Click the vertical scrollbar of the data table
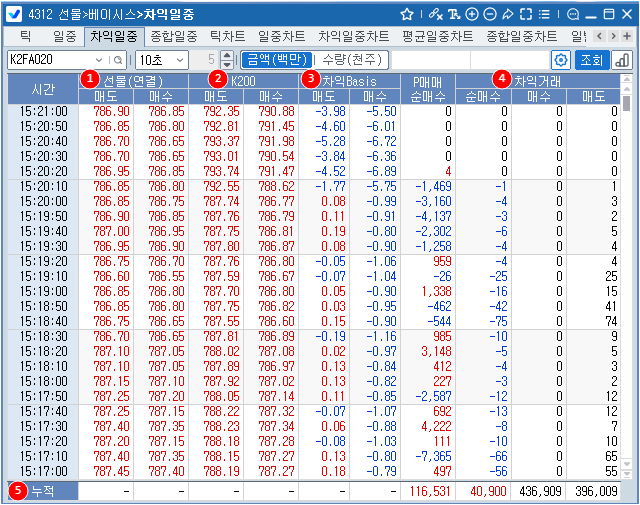Screen dimensions: 640x505 tap(627, 290)
